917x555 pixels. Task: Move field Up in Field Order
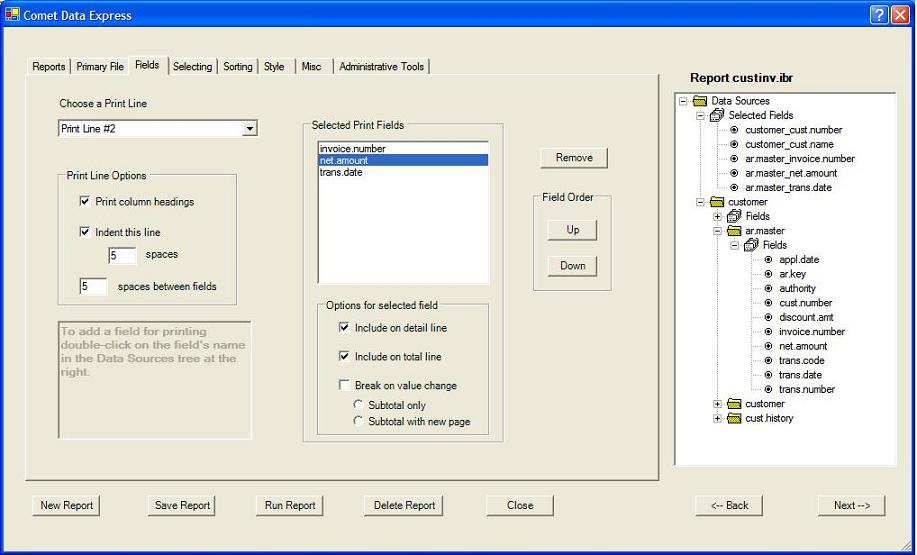(572, 230)
